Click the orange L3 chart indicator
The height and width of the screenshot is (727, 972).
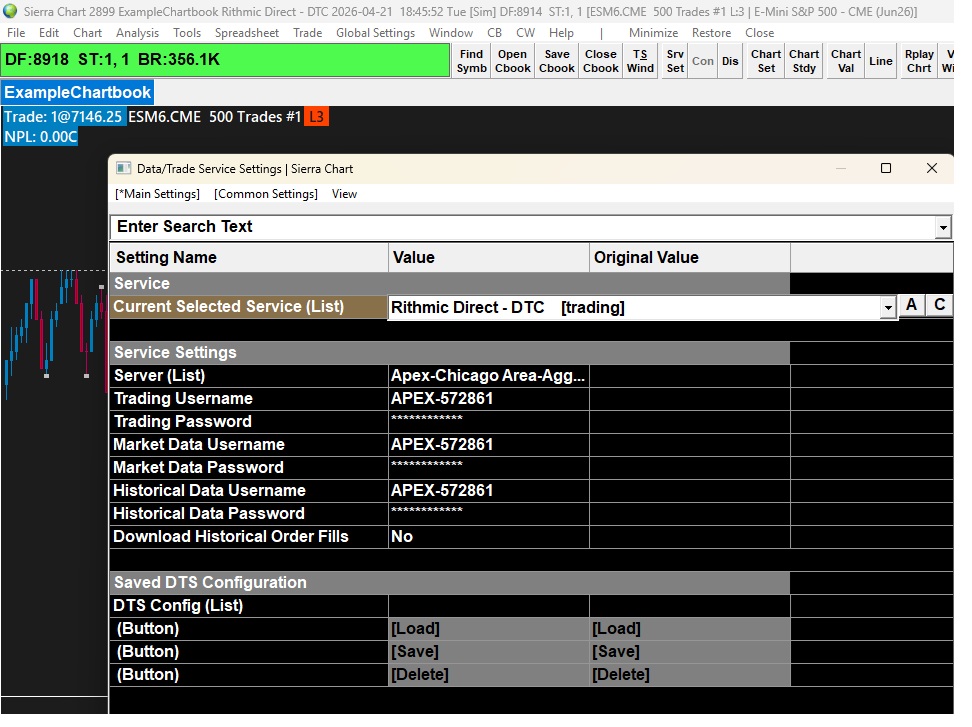[316, 117]
